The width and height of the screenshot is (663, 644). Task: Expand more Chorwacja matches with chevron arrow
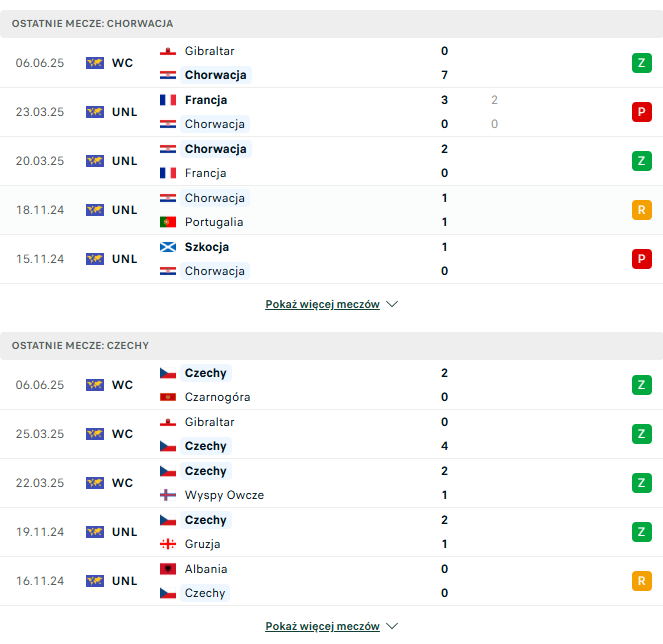(392, 304)
